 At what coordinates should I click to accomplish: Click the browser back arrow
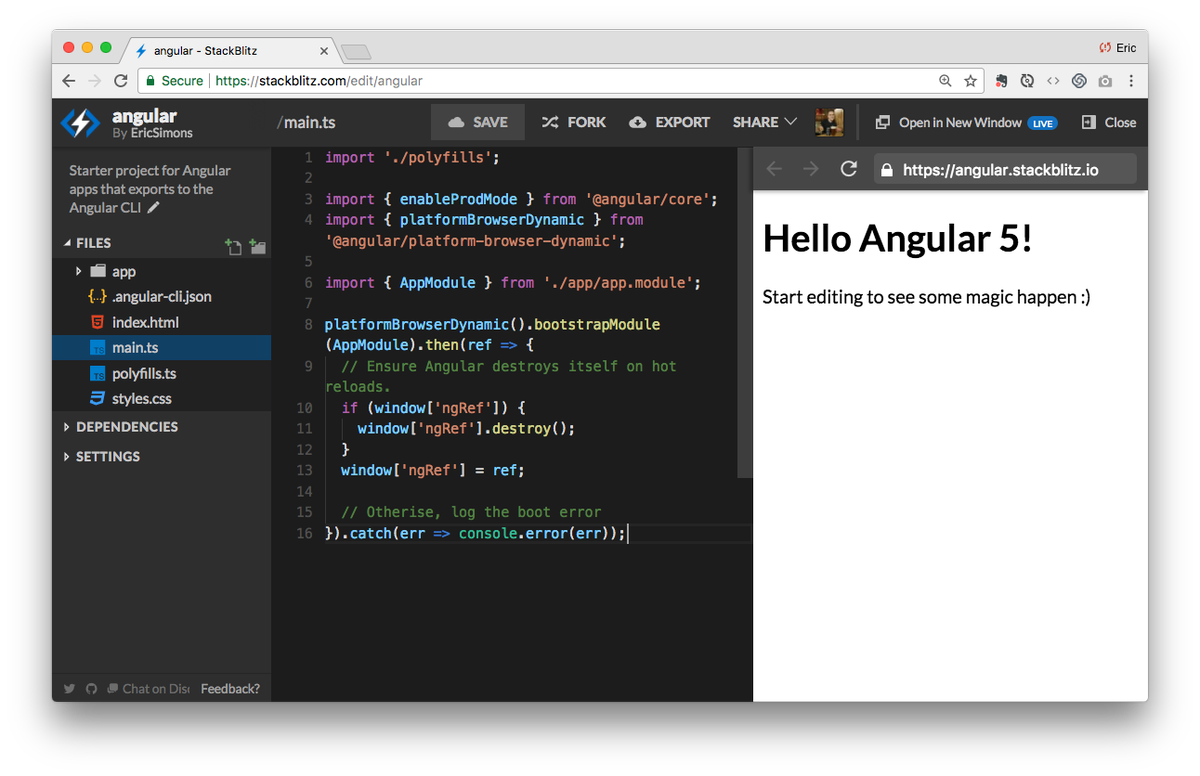point(68,81)
